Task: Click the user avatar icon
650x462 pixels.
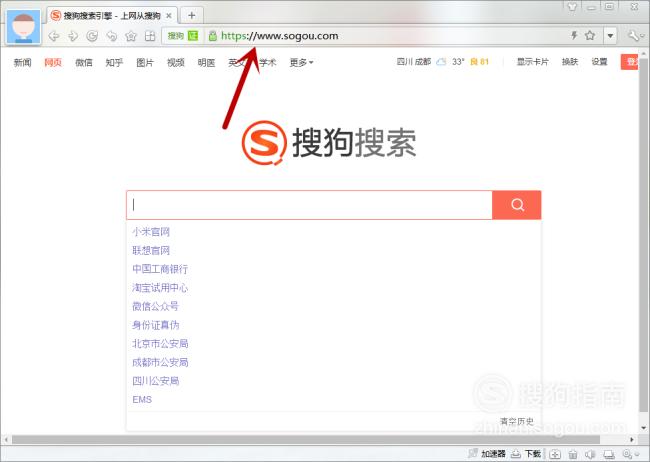Action: 24,27
